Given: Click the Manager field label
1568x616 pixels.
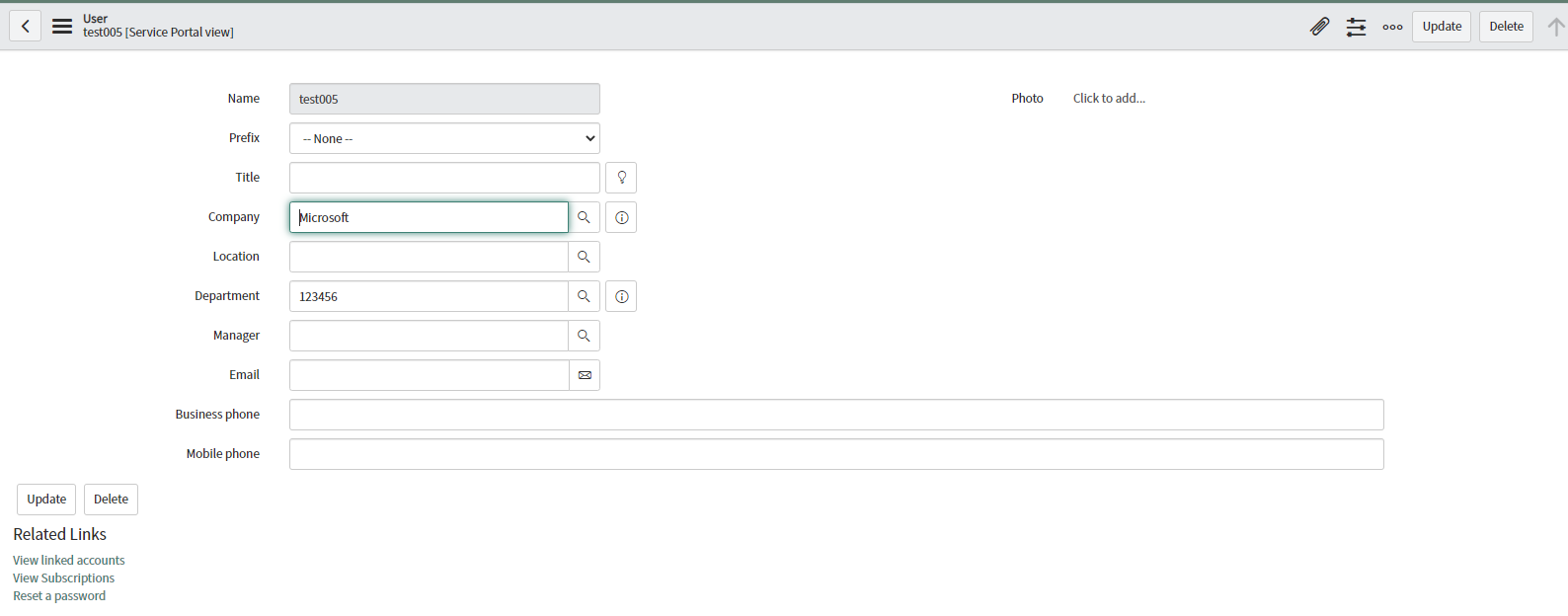Looking at the screenshot, I should [x=236, y=336].
